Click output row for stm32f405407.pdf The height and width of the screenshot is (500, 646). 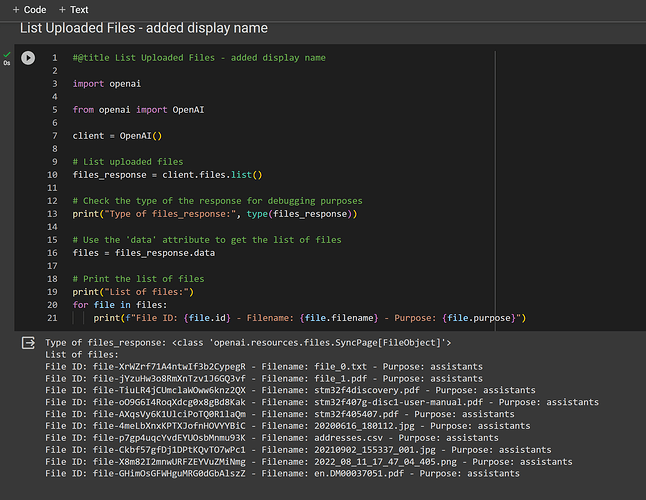click(280, 414)
